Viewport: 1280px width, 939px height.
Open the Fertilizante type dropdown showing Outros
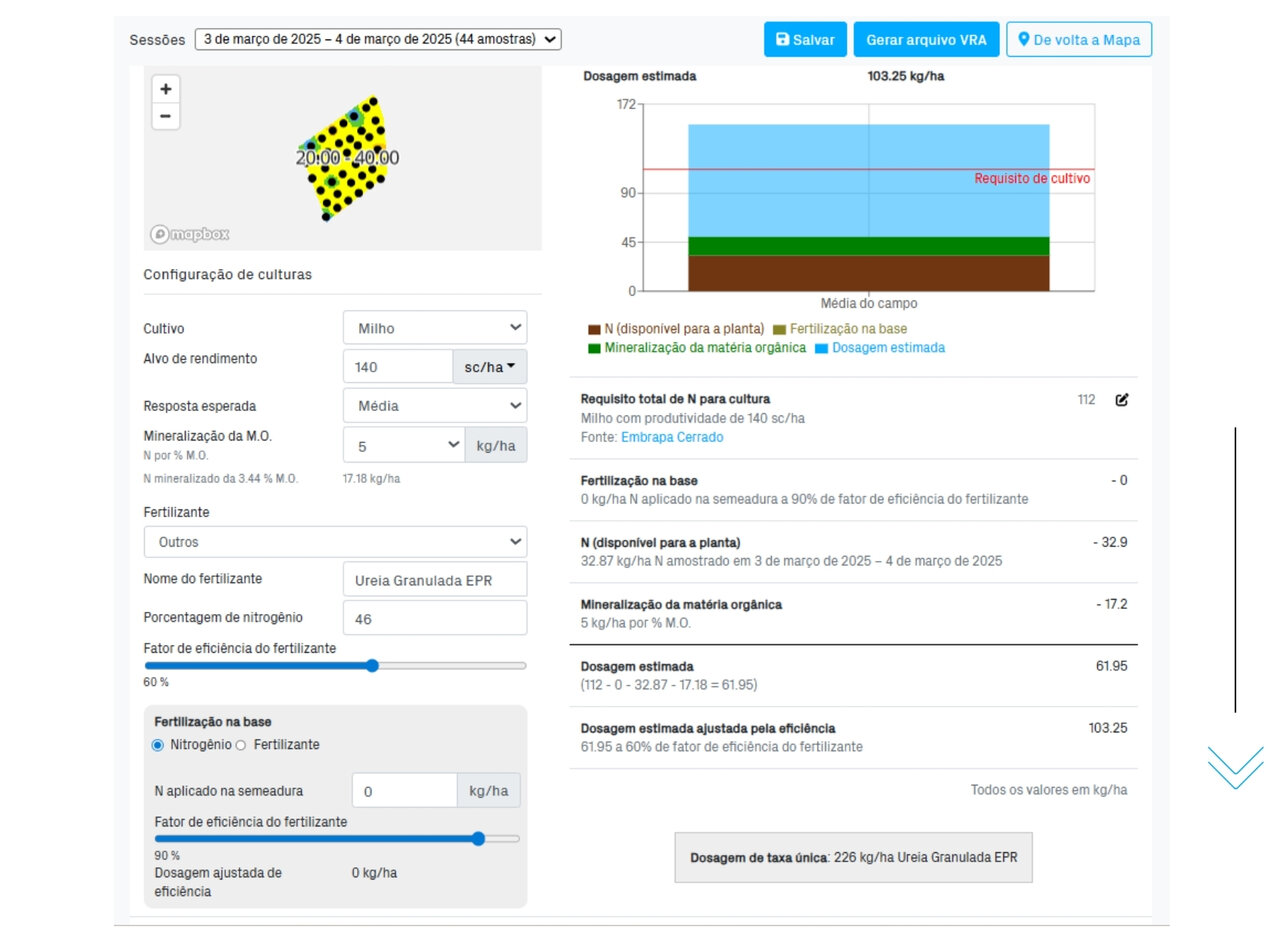coord(335,542)
